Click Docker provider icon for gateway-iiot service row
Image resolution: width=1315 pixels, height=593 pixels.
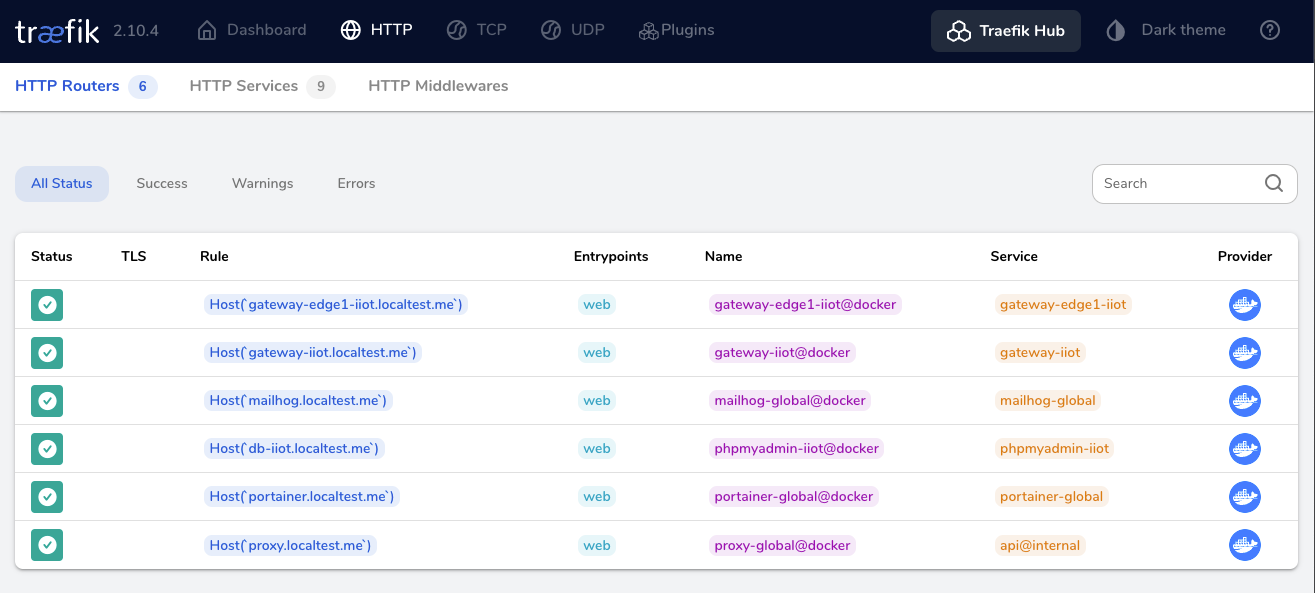1245,353
